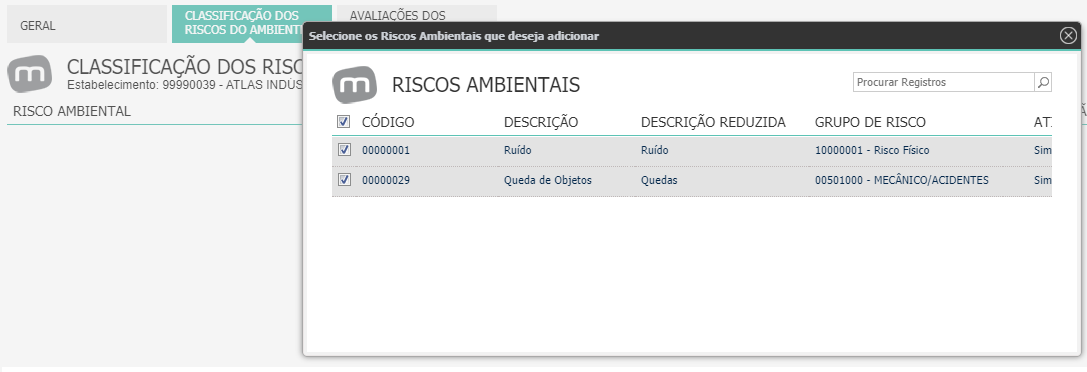1087x372 pixels.
Task: Select code 00000001 cell
Action: [386, 150]
